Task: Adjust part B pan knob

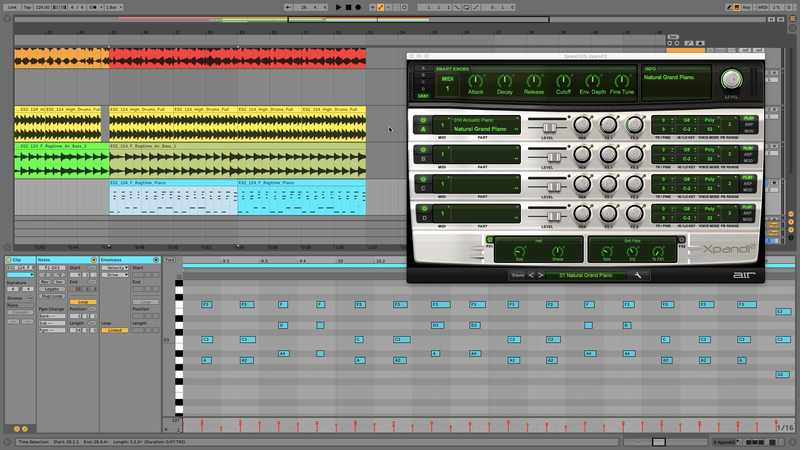Action: tap(582, 154)
